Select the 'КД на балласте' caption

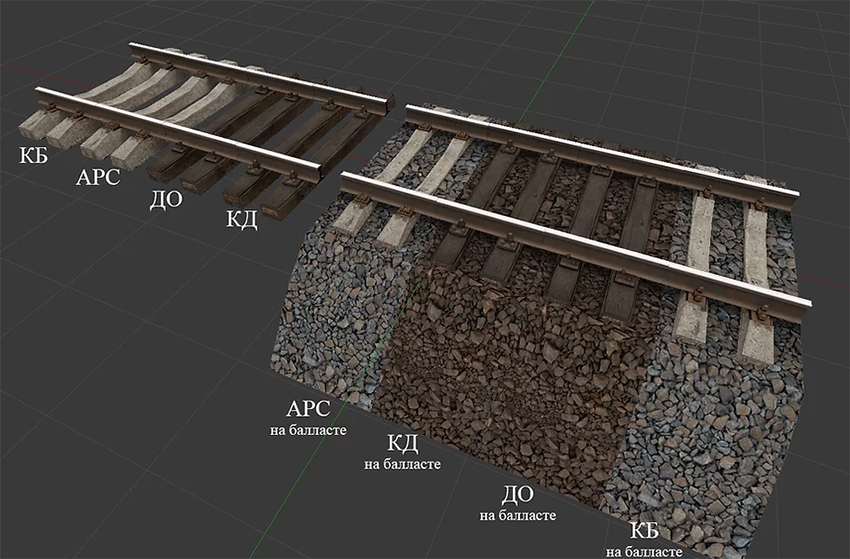coord(402,452)
